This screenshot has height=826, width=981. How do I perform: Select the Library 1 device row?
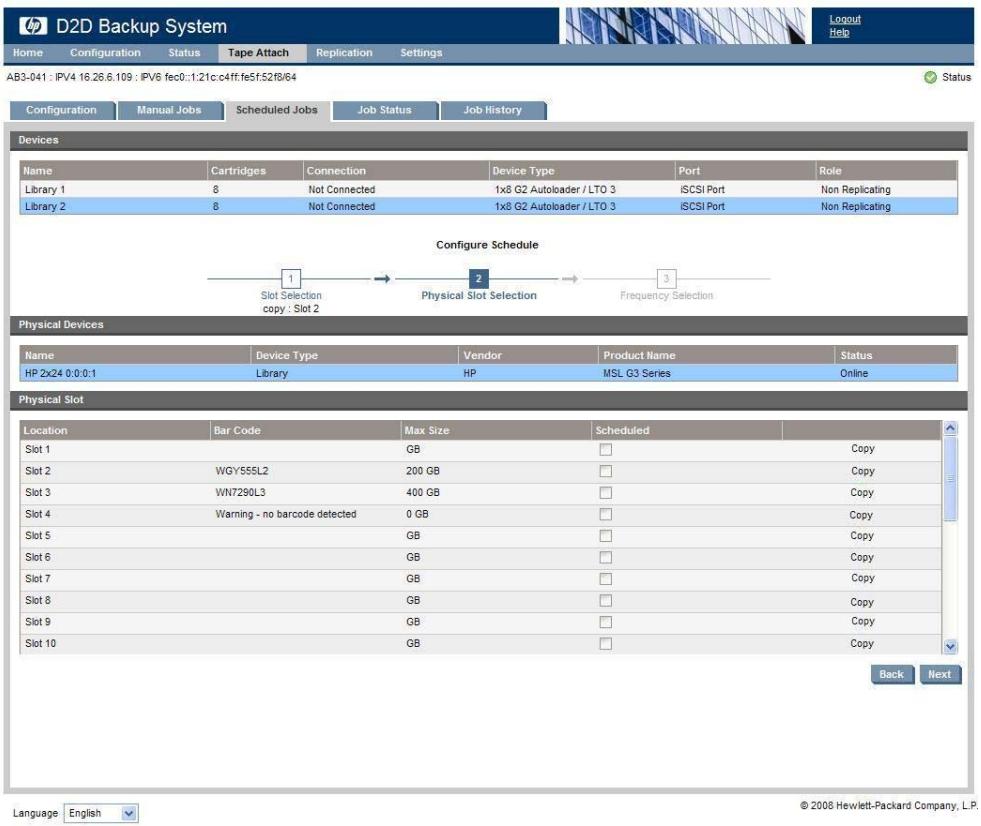[x=488, y=190]
